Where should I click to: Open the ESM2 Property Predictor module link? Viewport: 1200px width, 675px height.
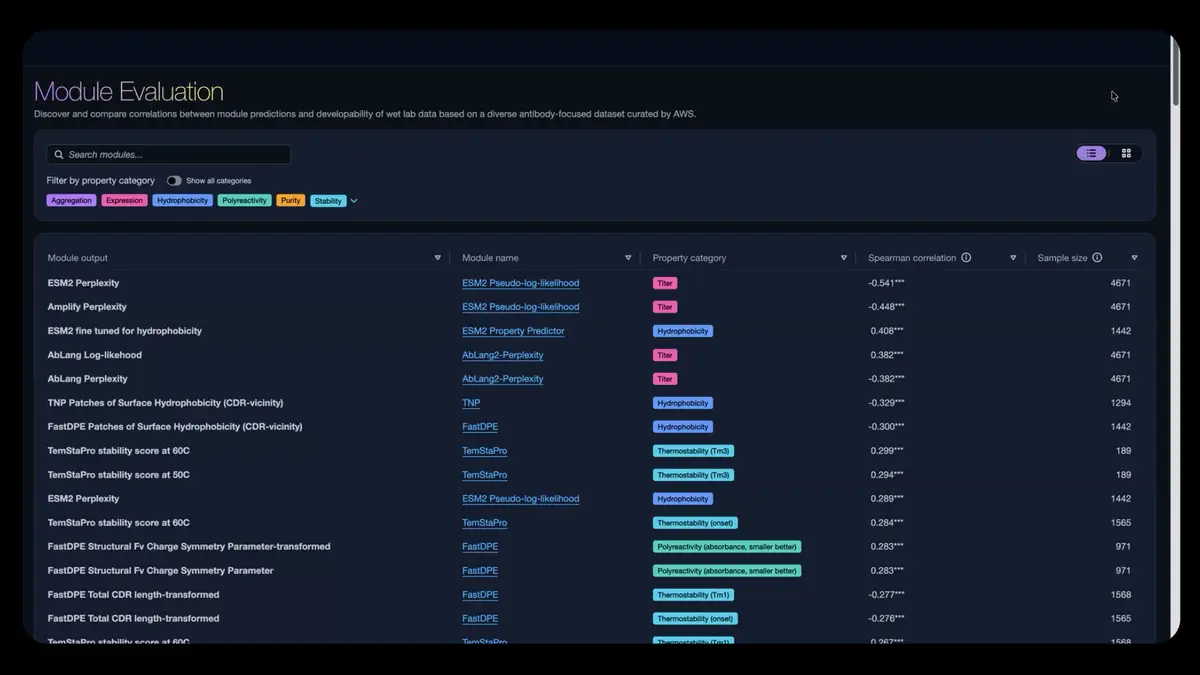(x=513, y=331)
